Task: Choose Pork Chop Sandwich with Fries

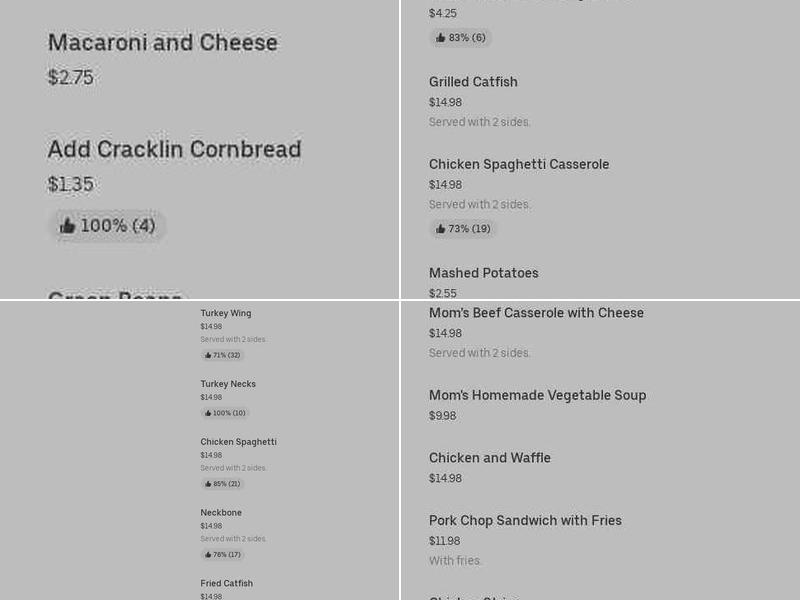Action: pyautogui.click(x=525, y=521)
